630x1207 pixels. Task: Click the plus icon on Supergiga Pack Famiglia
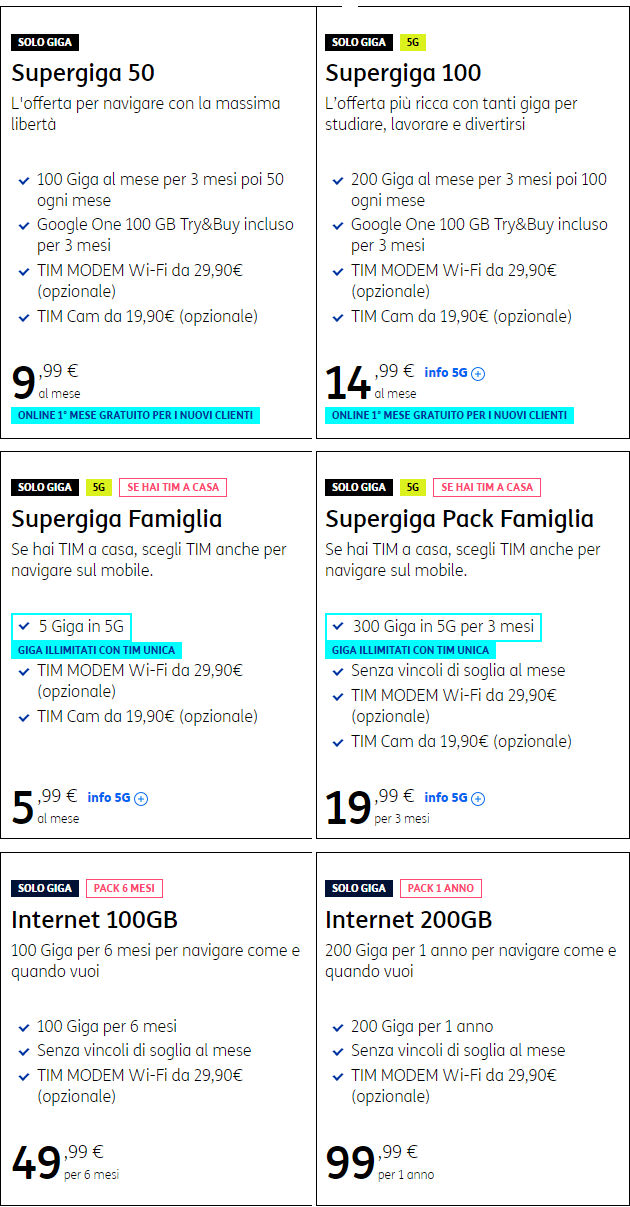coord(478,798)
